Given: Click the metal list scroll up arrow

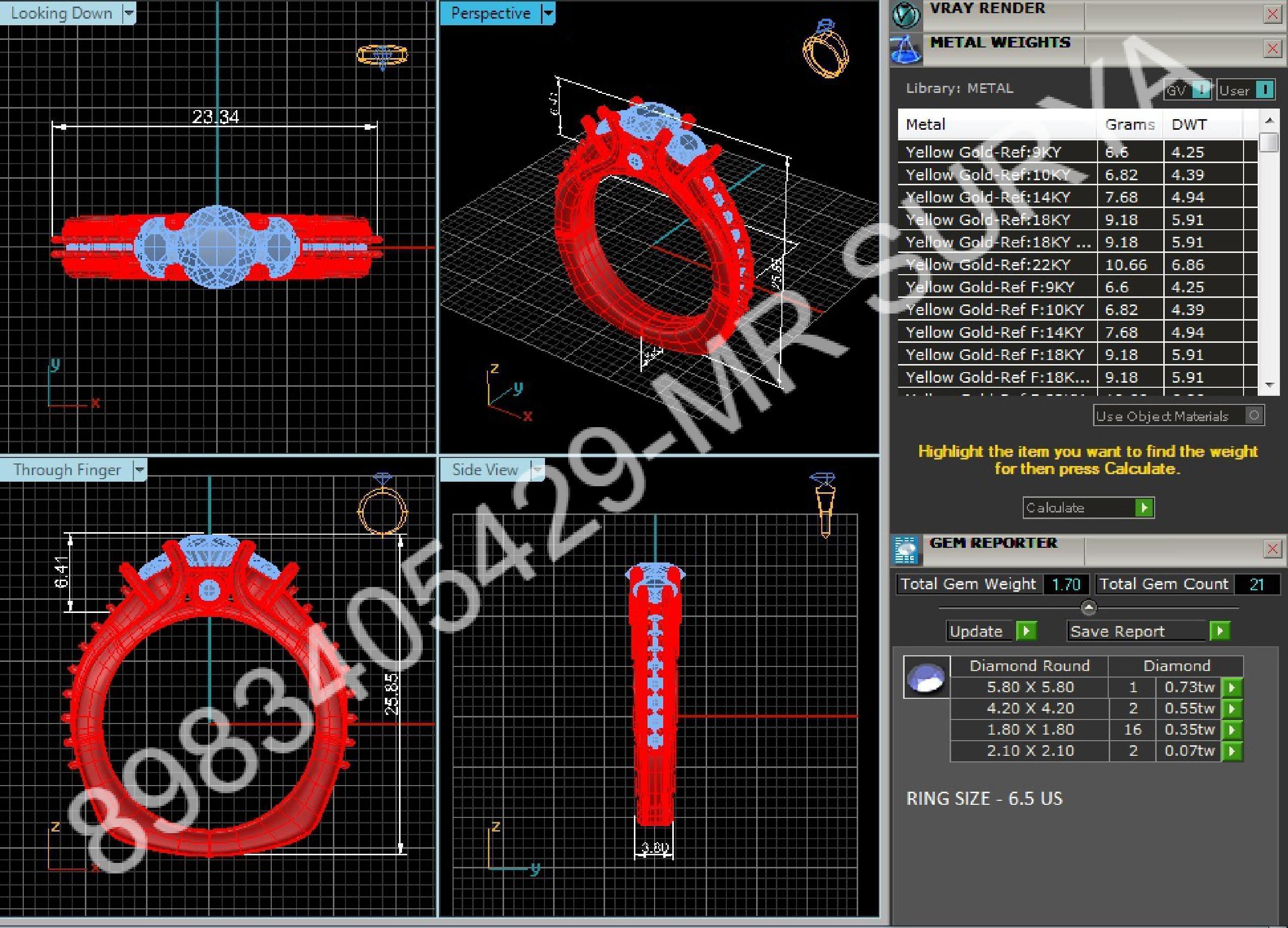Looking at the screenshot, I should click(1269, 120).
